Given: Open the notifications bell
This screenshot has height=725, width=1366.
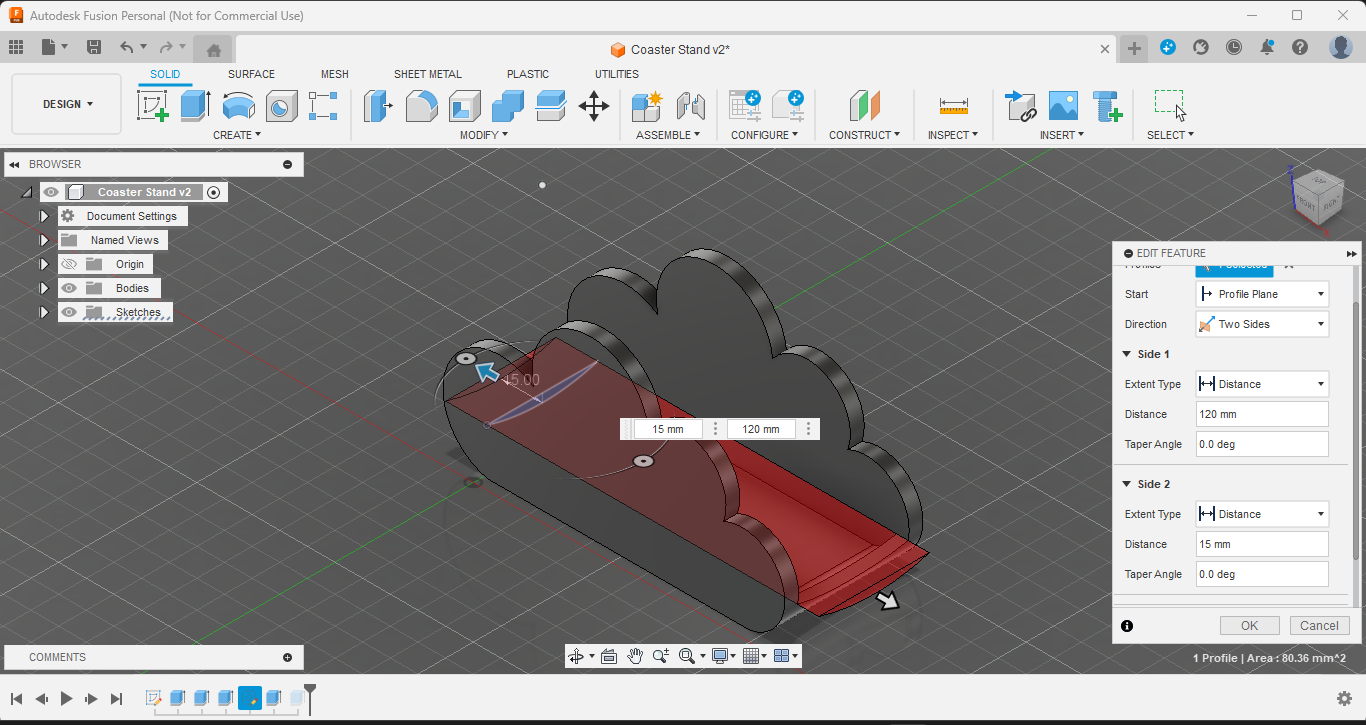Looking at the screenshot, I should pos(1267,47).
